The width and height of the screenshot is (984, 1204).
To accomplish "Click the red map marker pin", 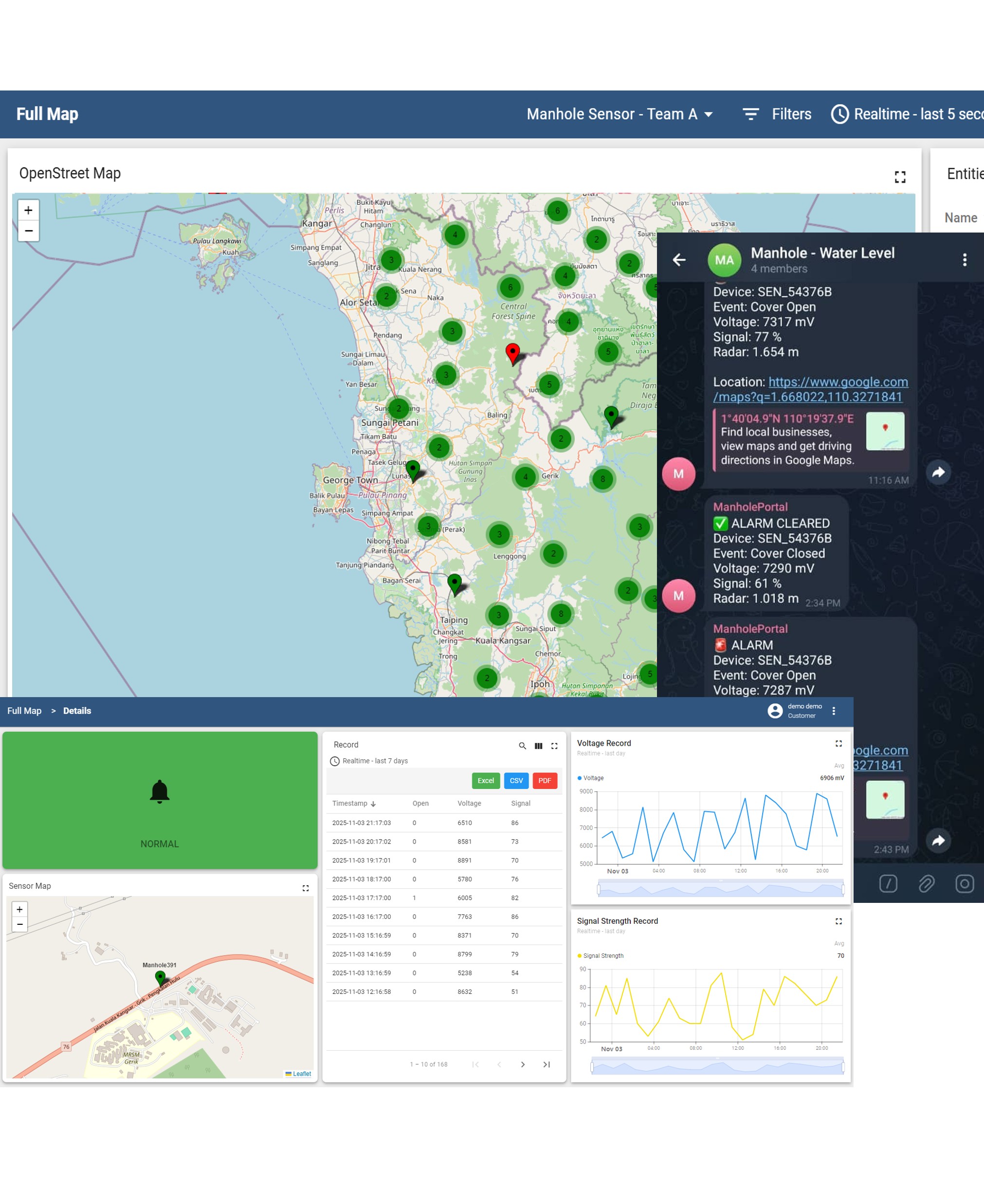I will point(512,352).
